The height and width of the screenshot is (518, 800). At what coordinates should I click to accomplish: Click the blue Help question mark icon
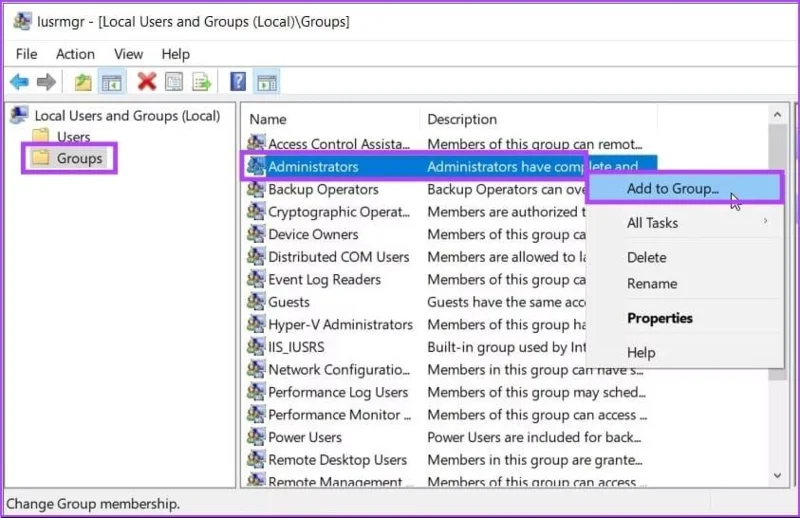238,82
